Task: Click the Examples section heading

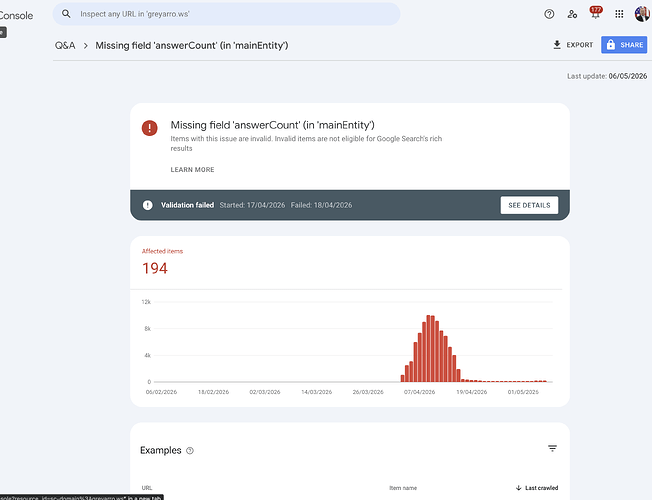Action: click(161, 450)
